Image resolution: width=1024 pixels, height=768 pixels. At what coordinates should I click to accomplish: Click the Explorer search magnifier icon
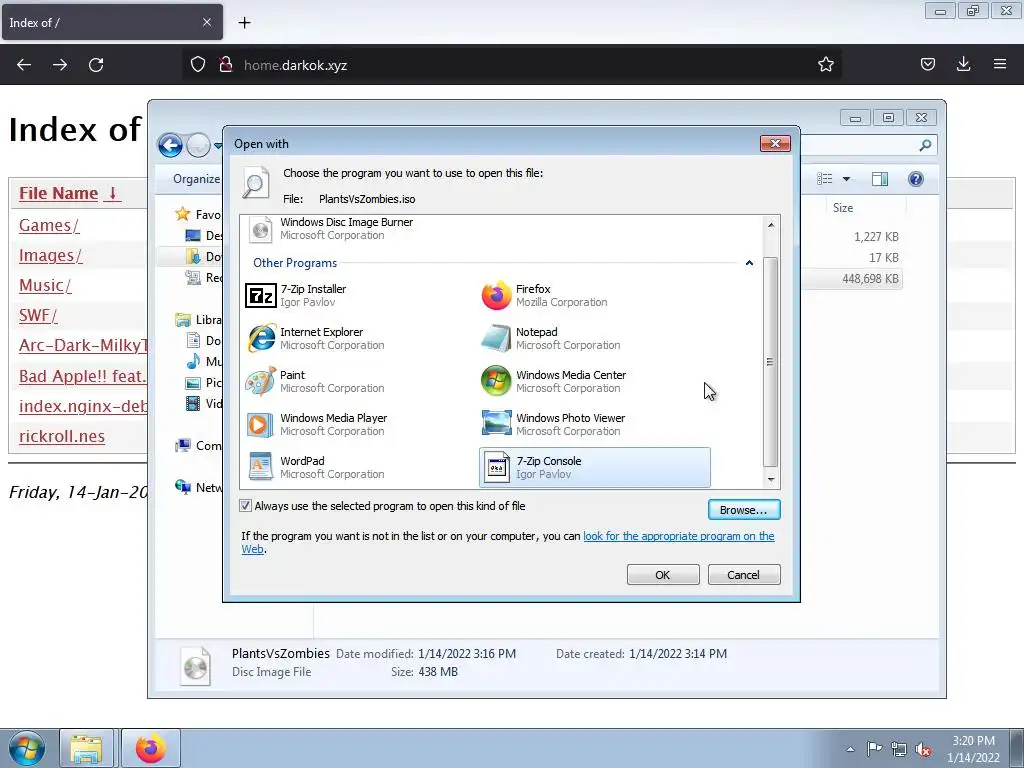[925, 145]
